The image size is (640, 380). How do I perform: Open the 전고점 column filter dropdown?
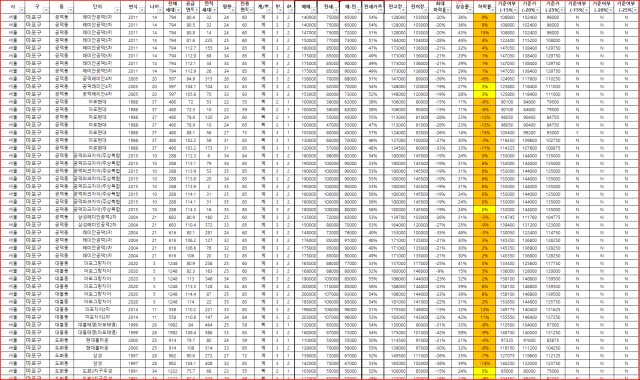(403, 10)
